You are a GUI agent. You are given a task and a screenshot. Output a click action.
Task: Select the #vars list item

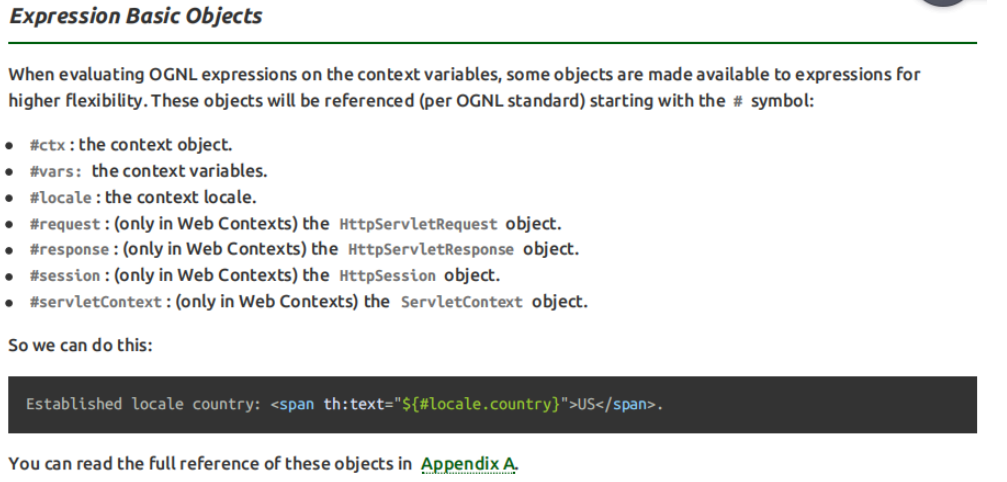point(148,171)
